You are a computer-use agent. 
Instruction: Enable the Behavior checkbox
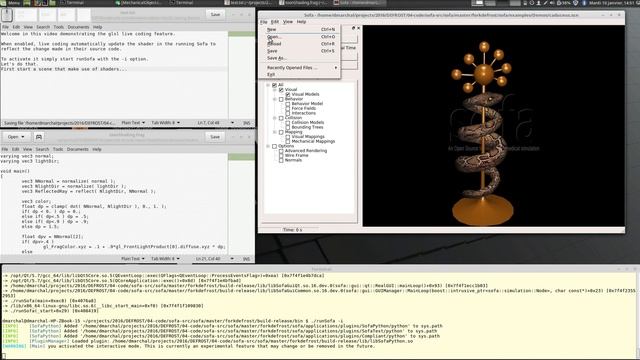(281, 99)
